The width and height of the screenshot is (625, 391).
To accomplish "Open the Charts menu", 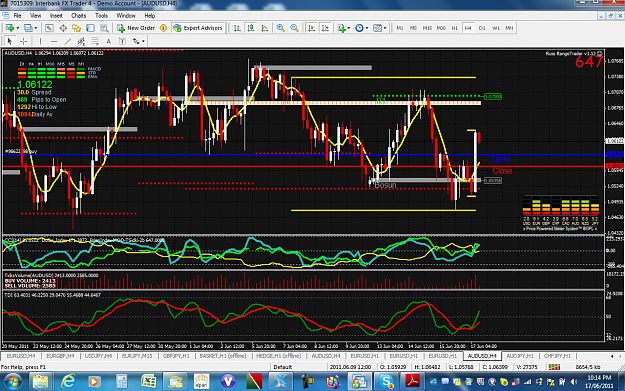I will pos(79,16).
